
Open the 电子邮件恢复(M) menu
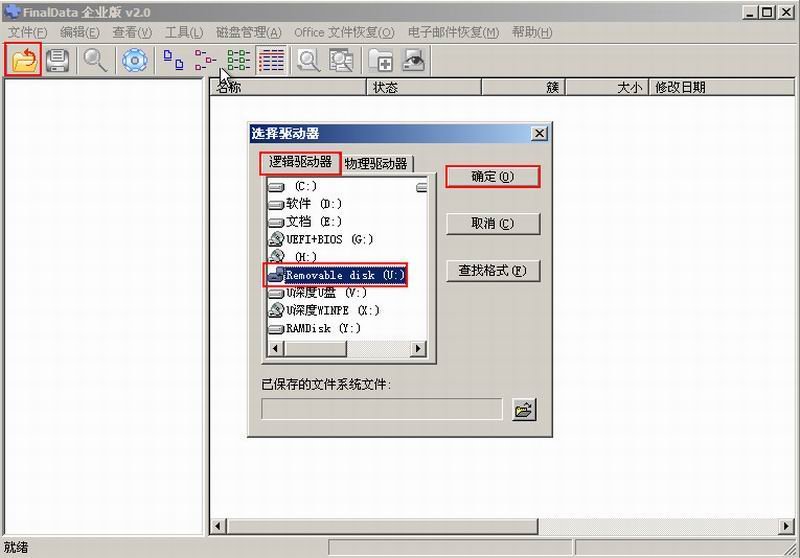click(454, 33)
